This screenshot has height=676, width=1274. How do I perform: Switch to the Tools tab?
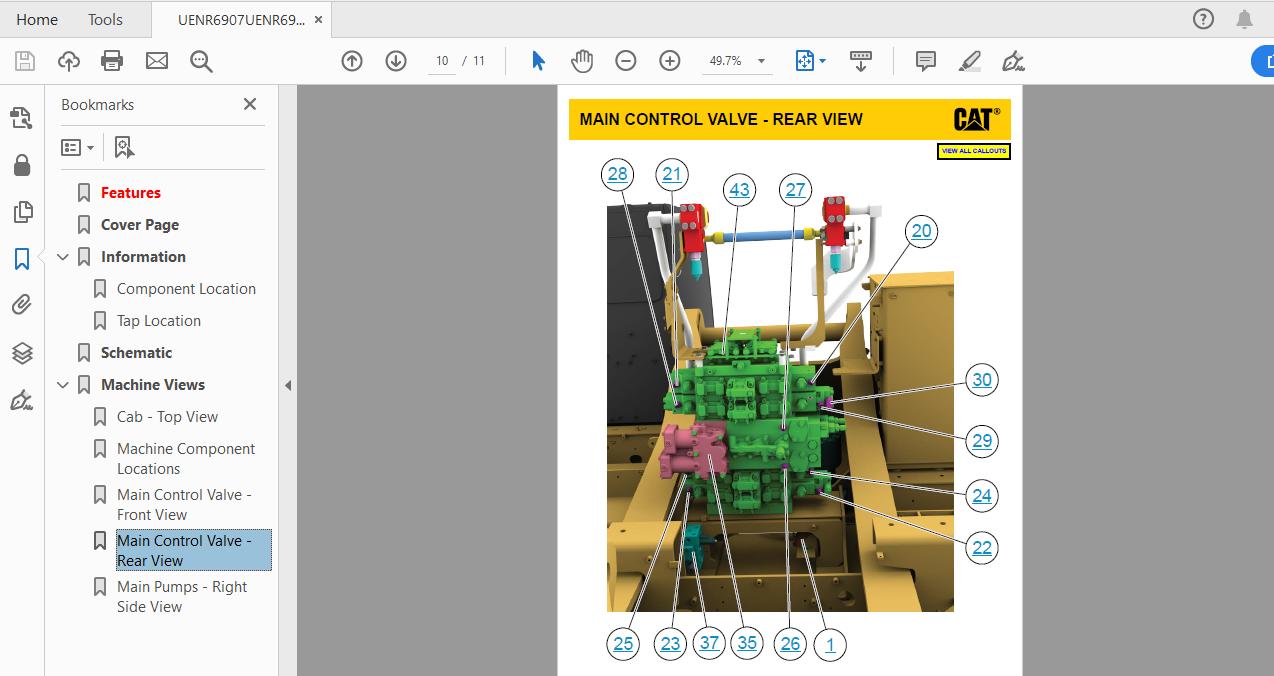[105, 19]
